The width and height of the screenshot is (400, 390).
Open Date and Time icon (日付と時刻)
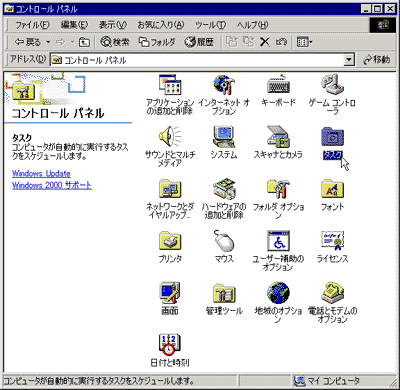pyautogui.click(x=170, y=345)
